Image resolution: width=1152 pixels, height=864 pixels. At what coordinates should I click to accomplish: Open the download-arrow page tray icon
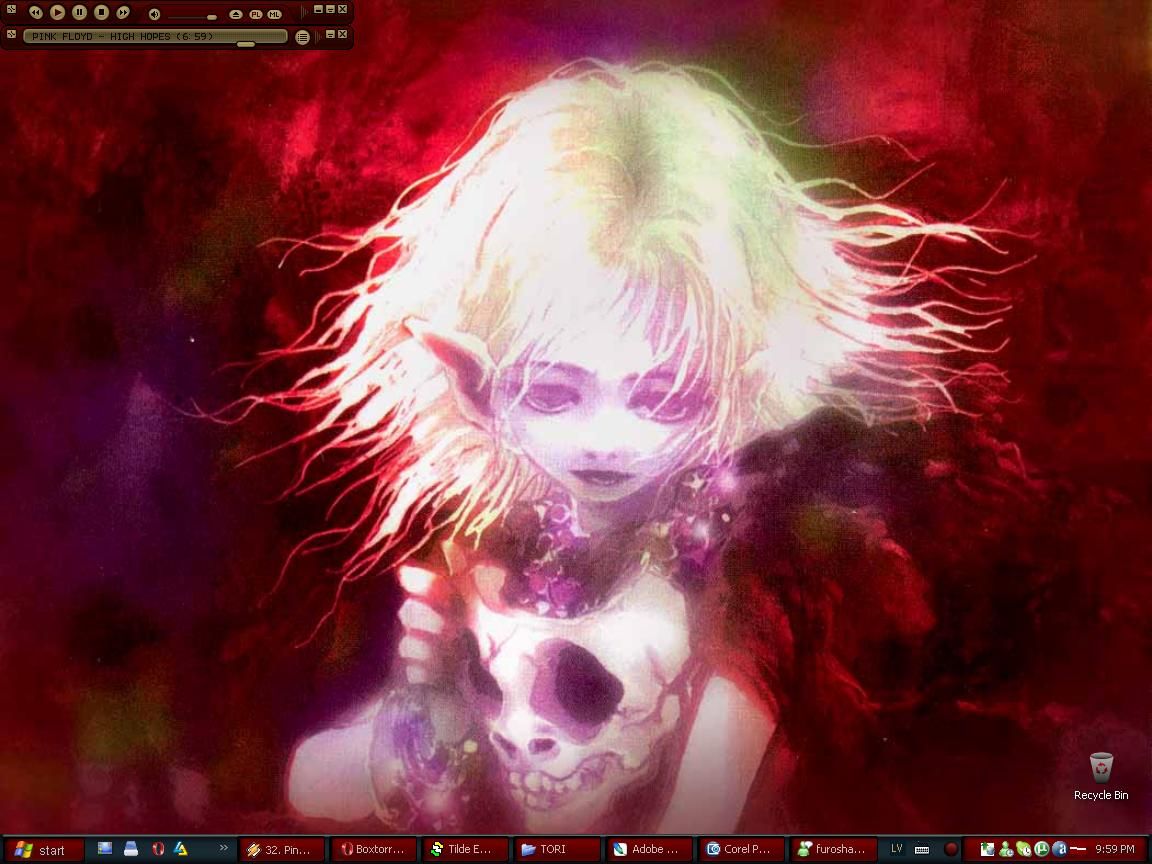(x=987, y=850)
